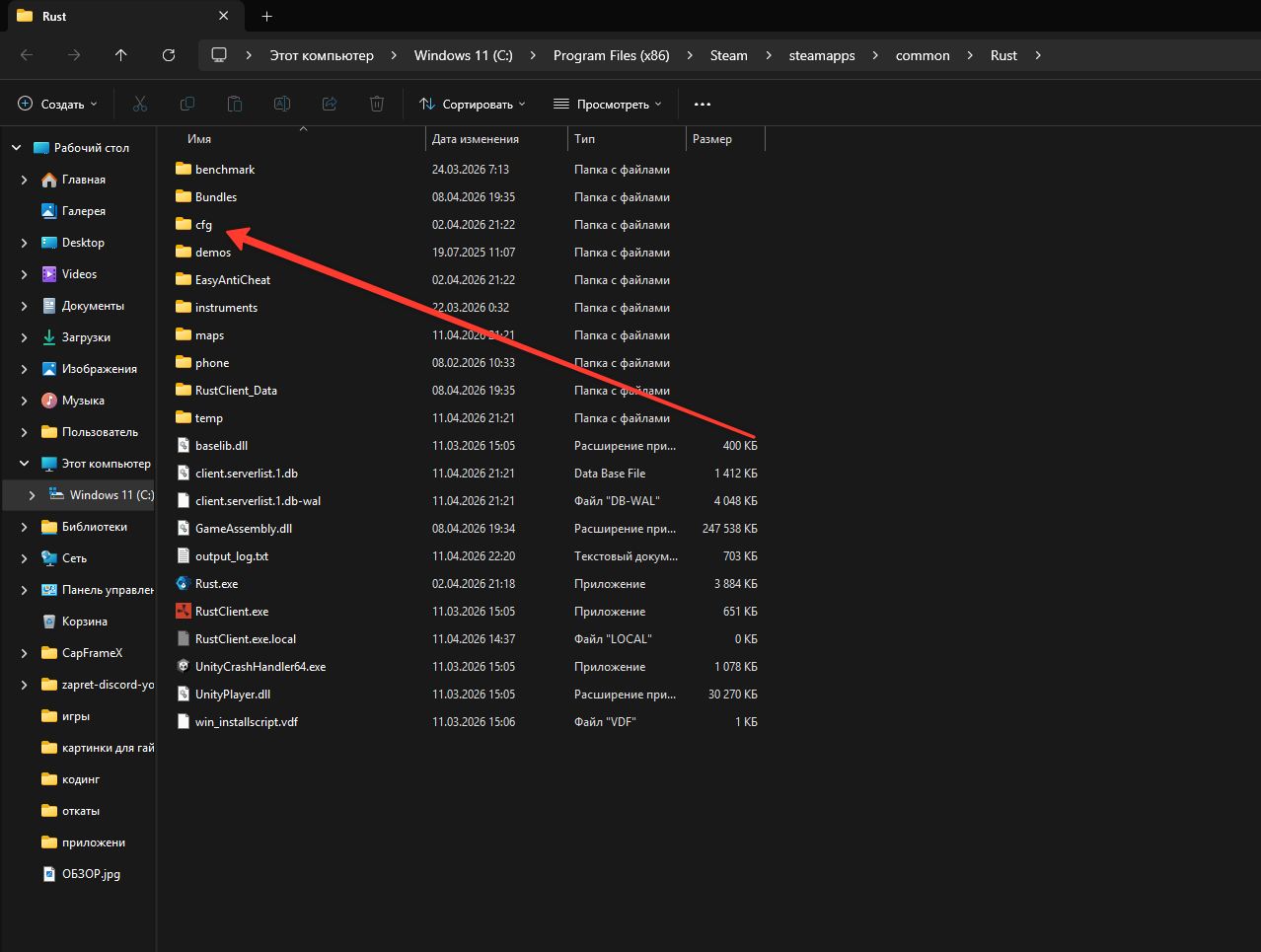
Task: Select the benchmark folder icon
Action: tap(183, 170)
